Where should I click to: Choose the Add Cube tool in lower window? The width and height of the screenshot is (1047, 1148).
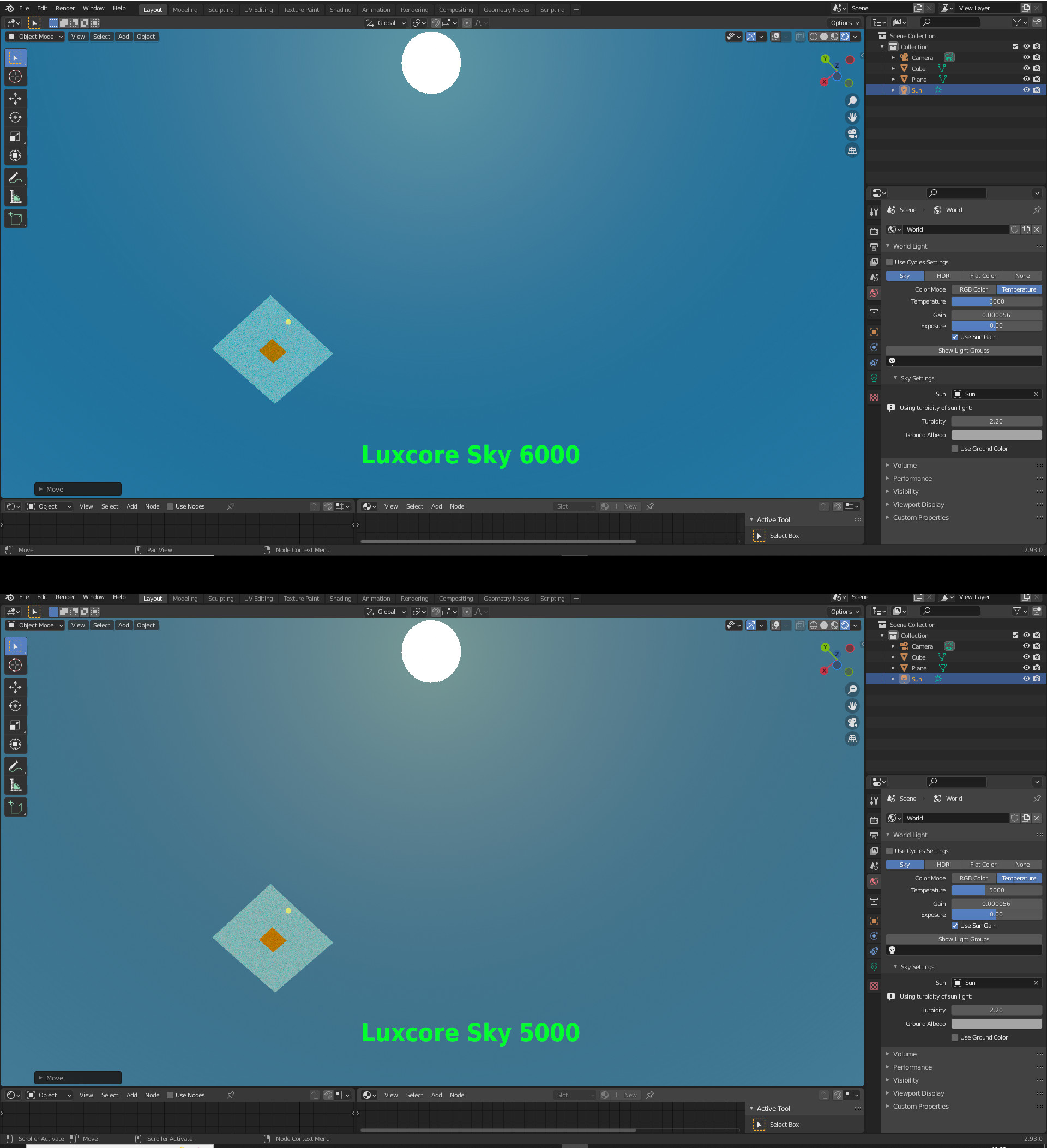point(15,807)
